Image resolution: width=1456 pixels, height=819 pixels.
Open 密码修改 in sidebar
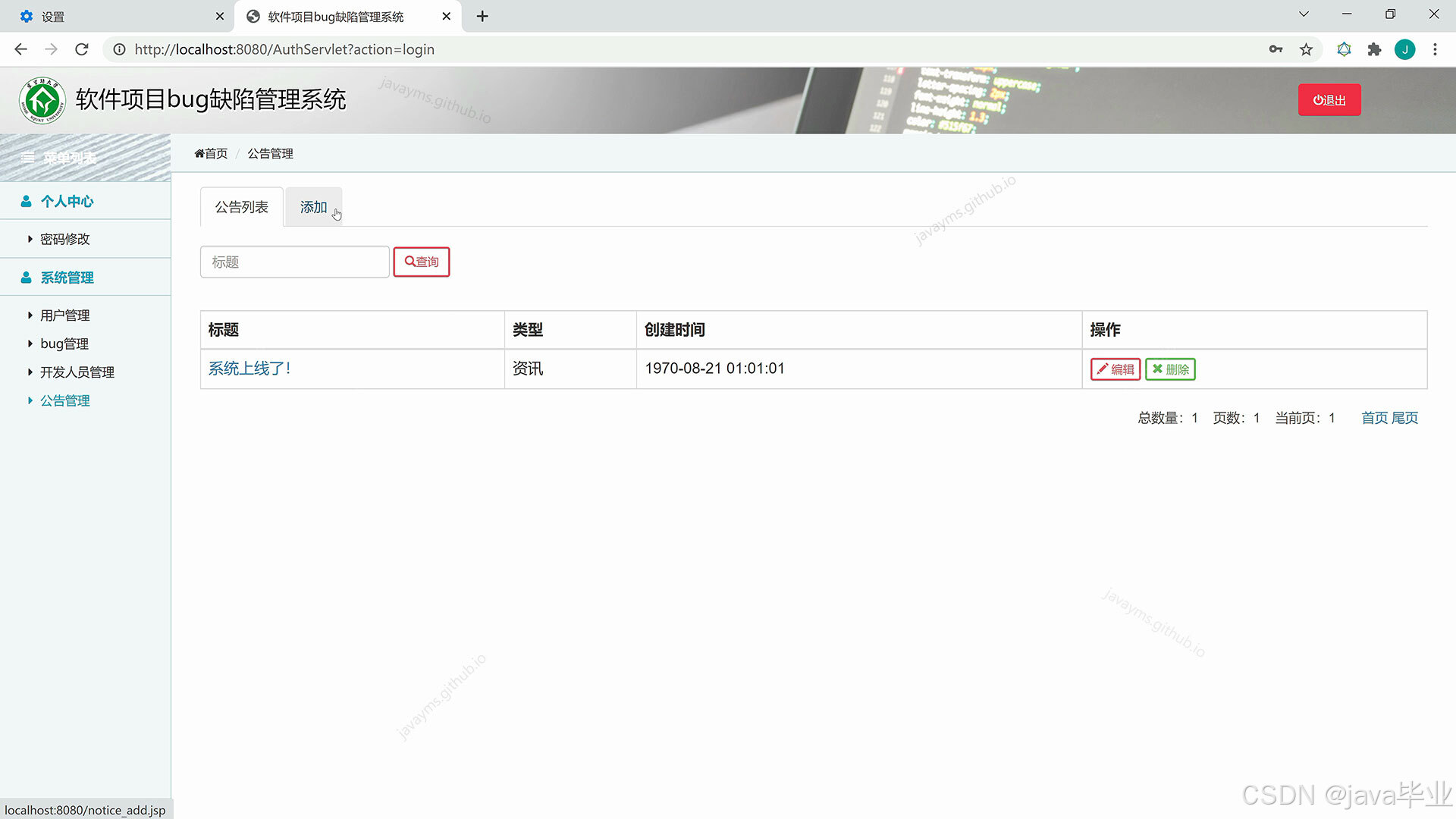point(64,239)
